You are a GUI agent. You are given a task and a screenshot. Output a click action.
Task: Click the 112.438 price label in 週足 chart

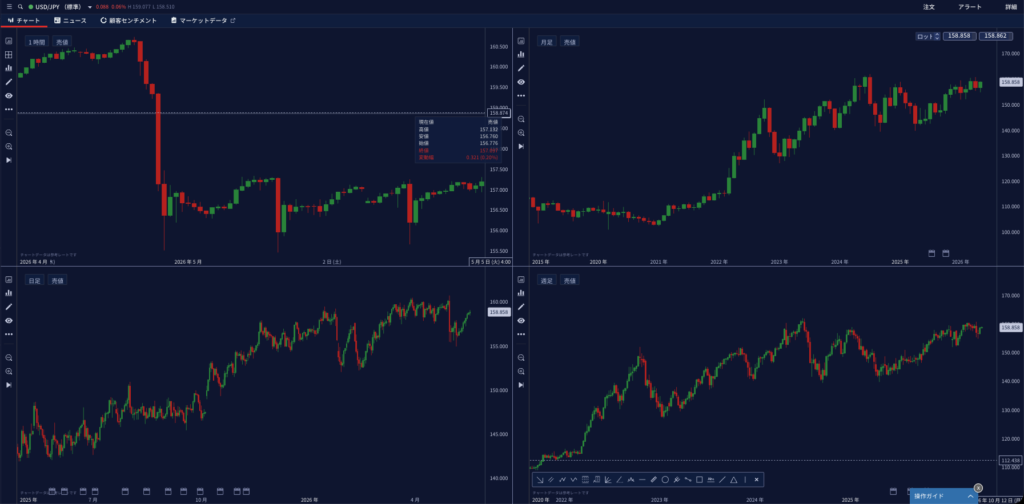point(1010,460)
